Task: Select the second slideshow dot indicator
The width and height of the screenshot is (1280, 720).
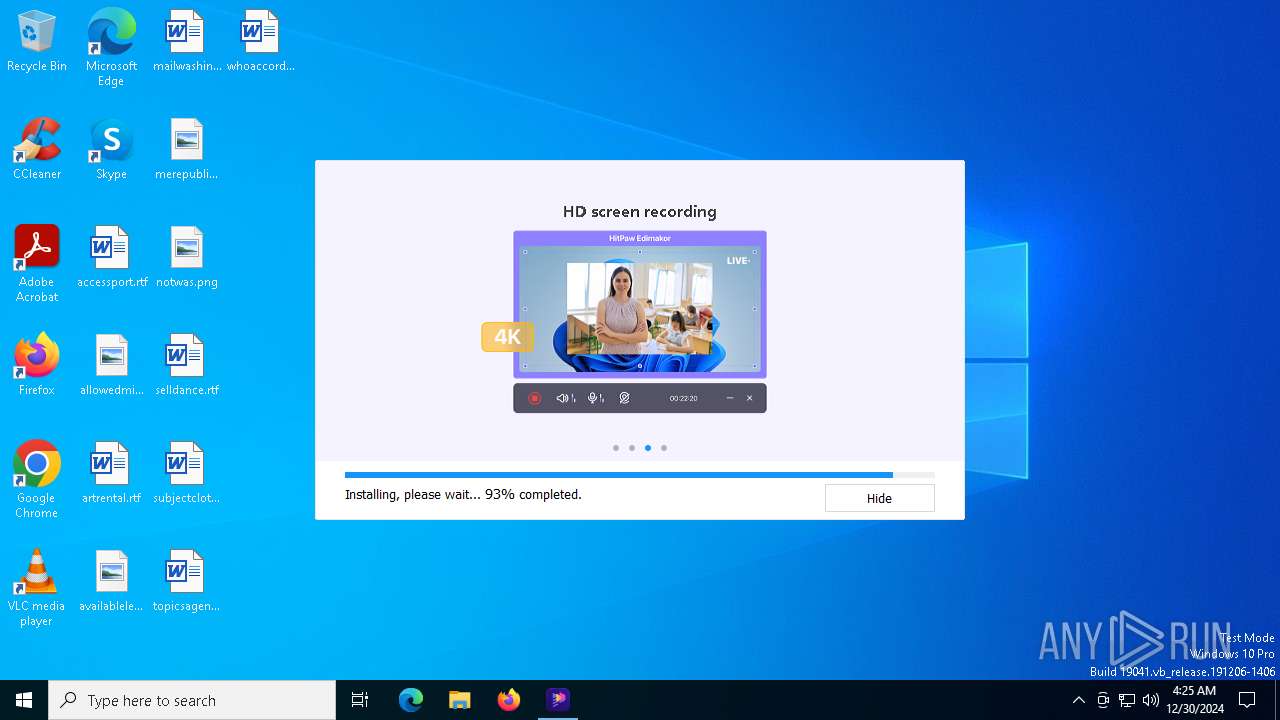Action: (632, 448)
